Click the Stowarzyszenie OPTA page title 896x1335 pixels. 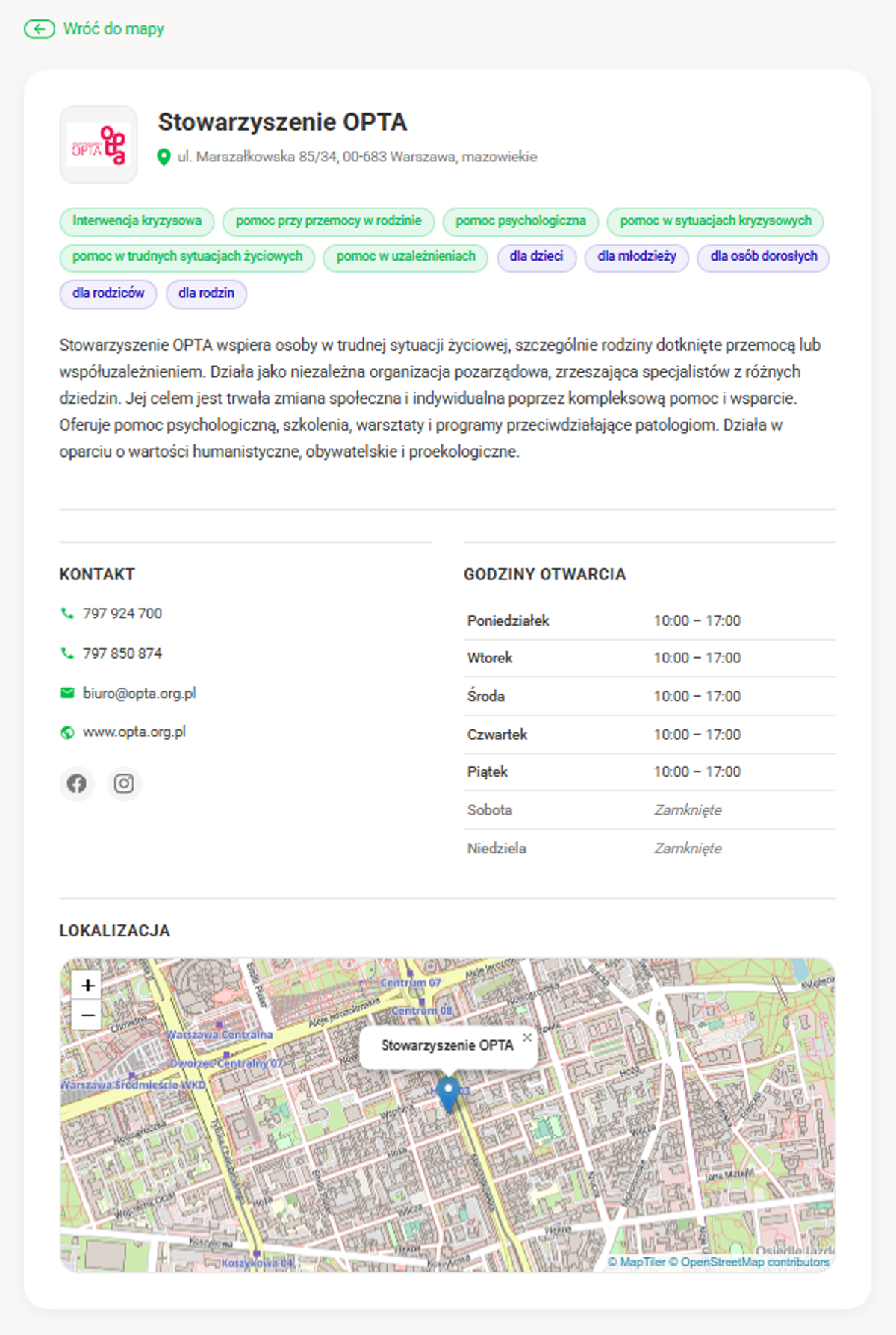[x=282, y=122]
